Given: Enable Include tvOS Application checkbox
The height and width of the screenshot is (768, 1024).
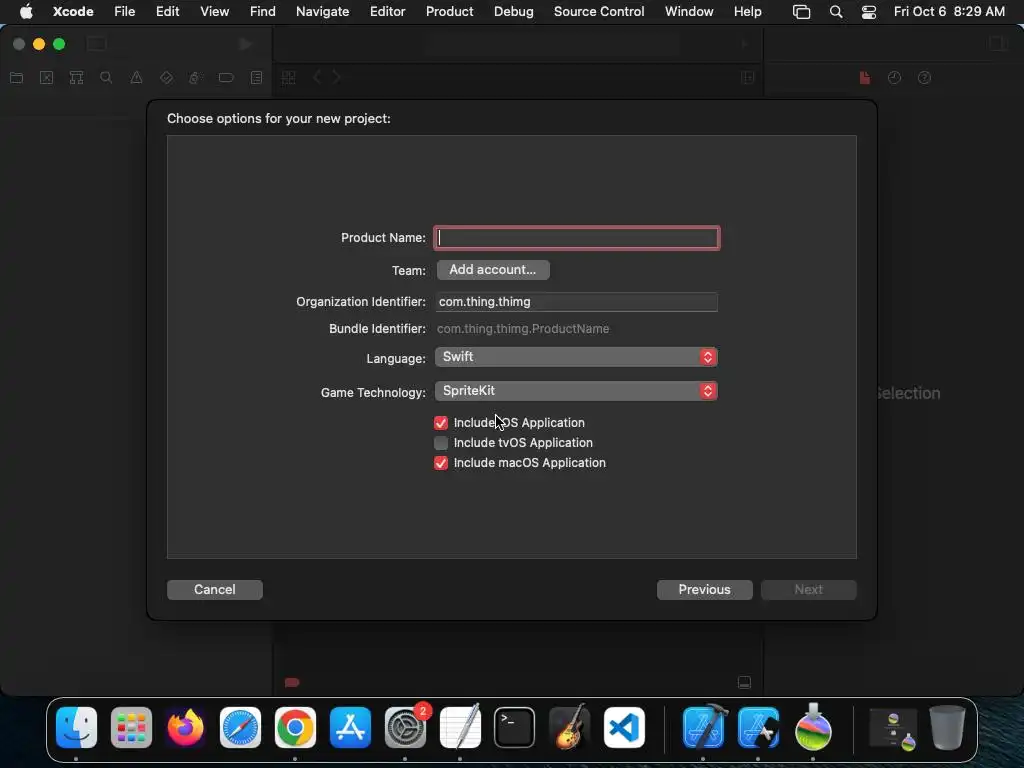Looking at the screenshot, I should coord(441,443).
